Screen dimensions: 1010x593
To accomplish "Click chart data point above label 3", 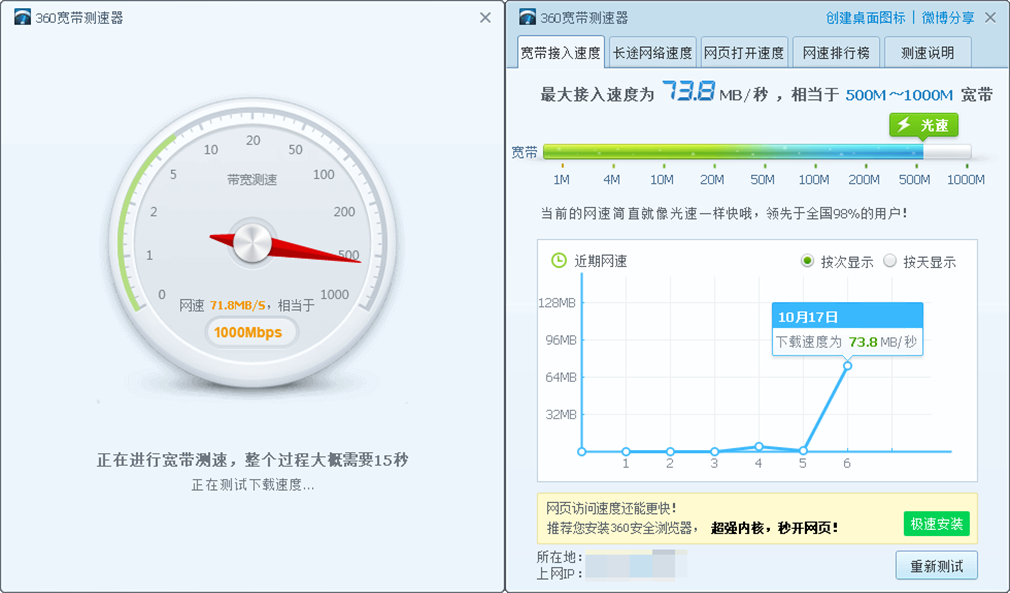I will [x=714, y=451].
